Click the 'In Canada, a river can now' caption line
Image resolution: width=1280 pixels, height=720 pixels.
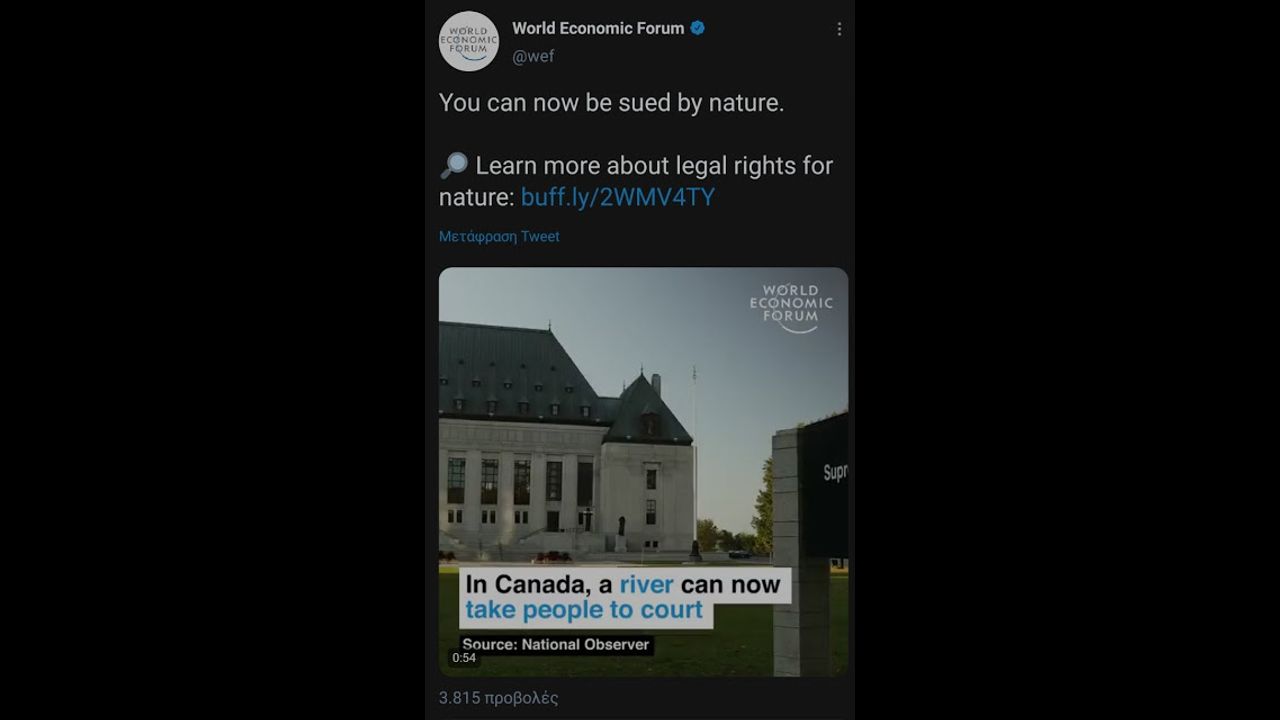(x=622, y=585)
